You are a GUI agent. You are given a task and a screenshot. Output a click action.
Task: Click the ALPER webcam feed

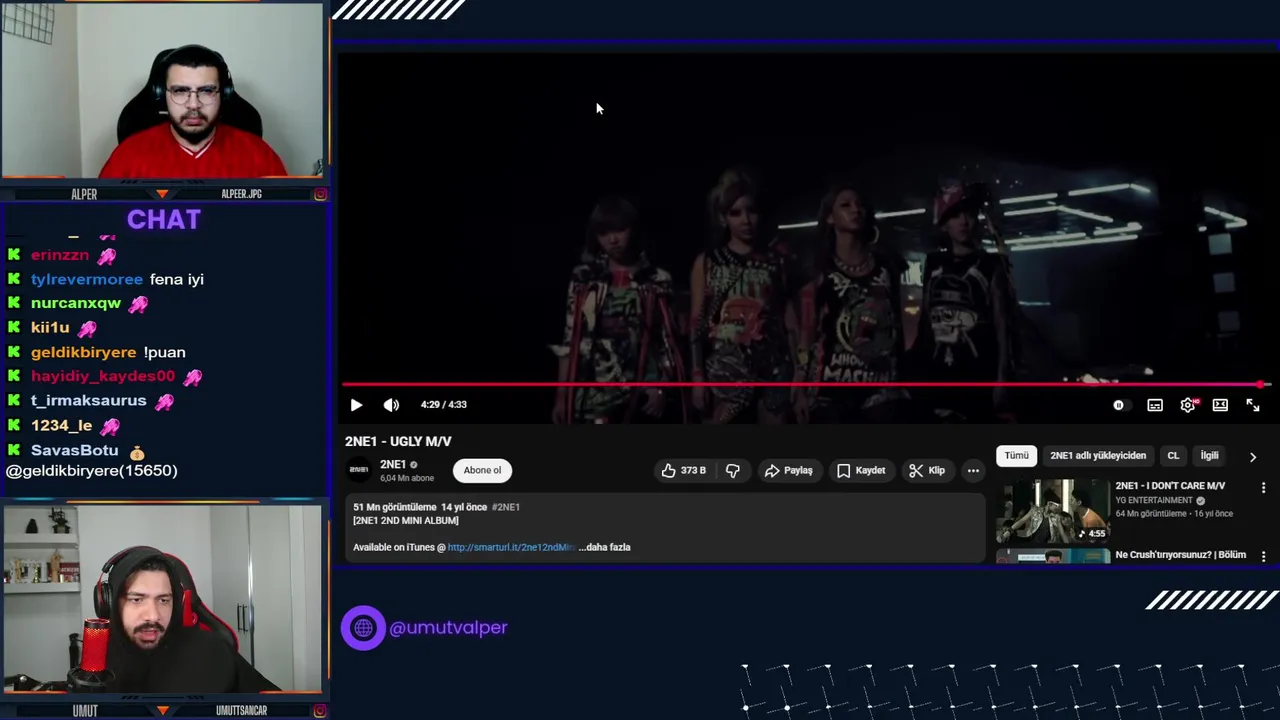click(162, 92)
